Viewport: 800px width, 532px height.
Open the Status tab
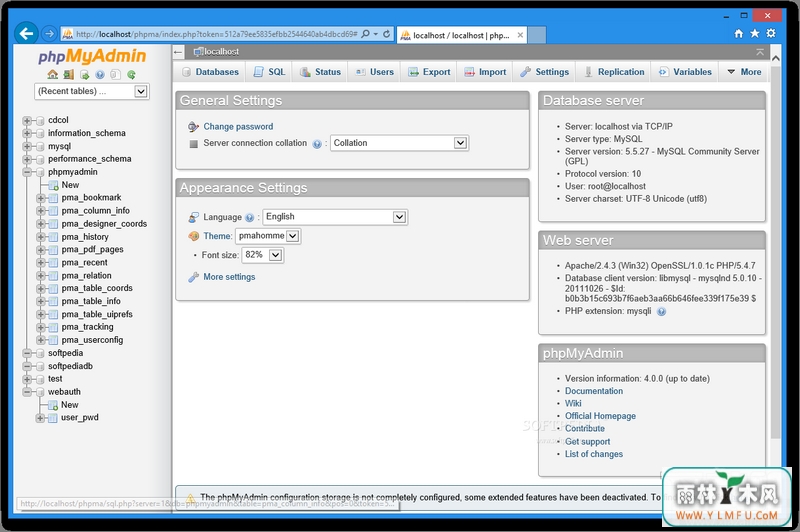tap(320, 72)
